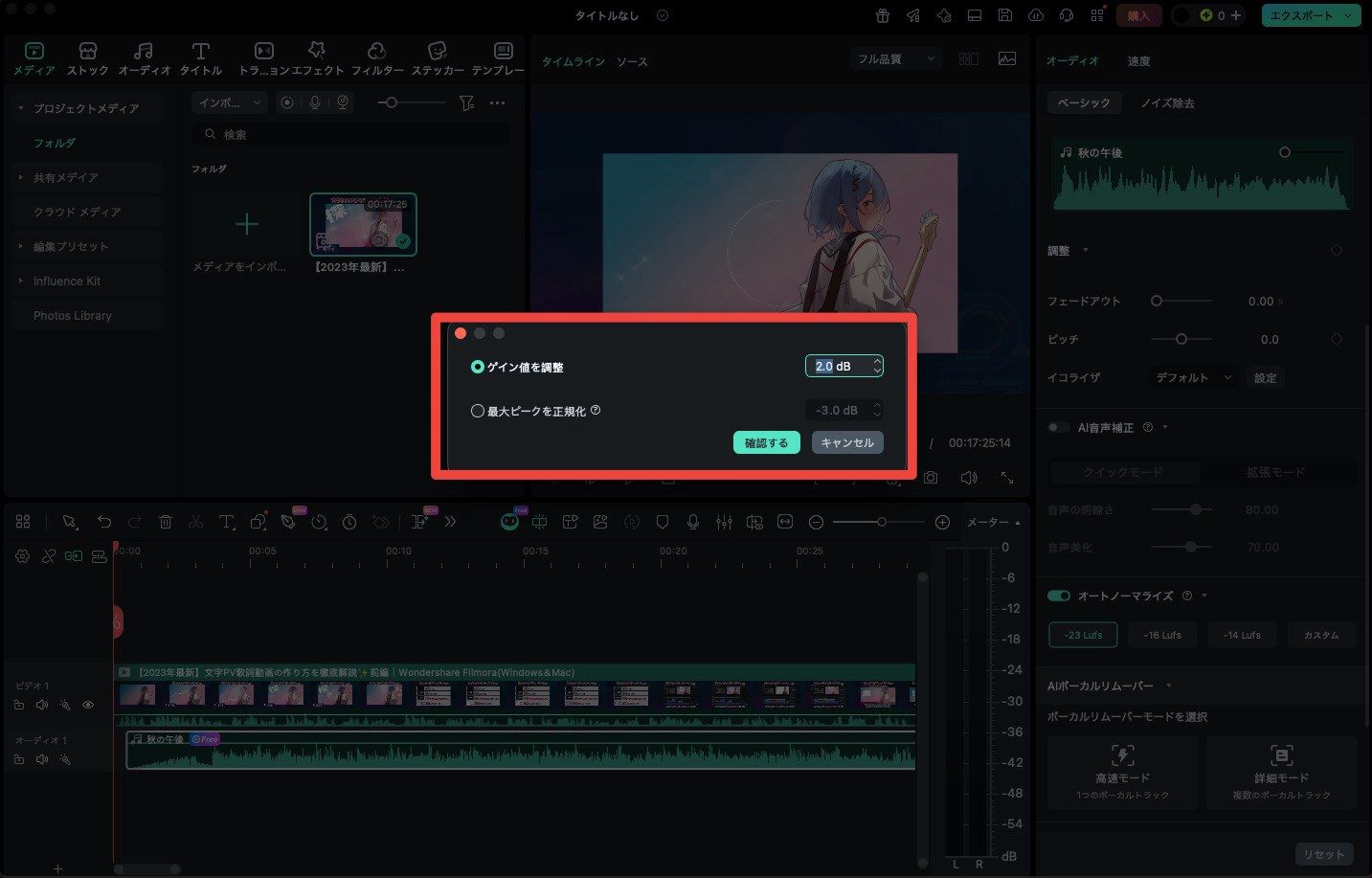
Task: Click the snapshot camera icon under preview
Action: click(931, 477)
